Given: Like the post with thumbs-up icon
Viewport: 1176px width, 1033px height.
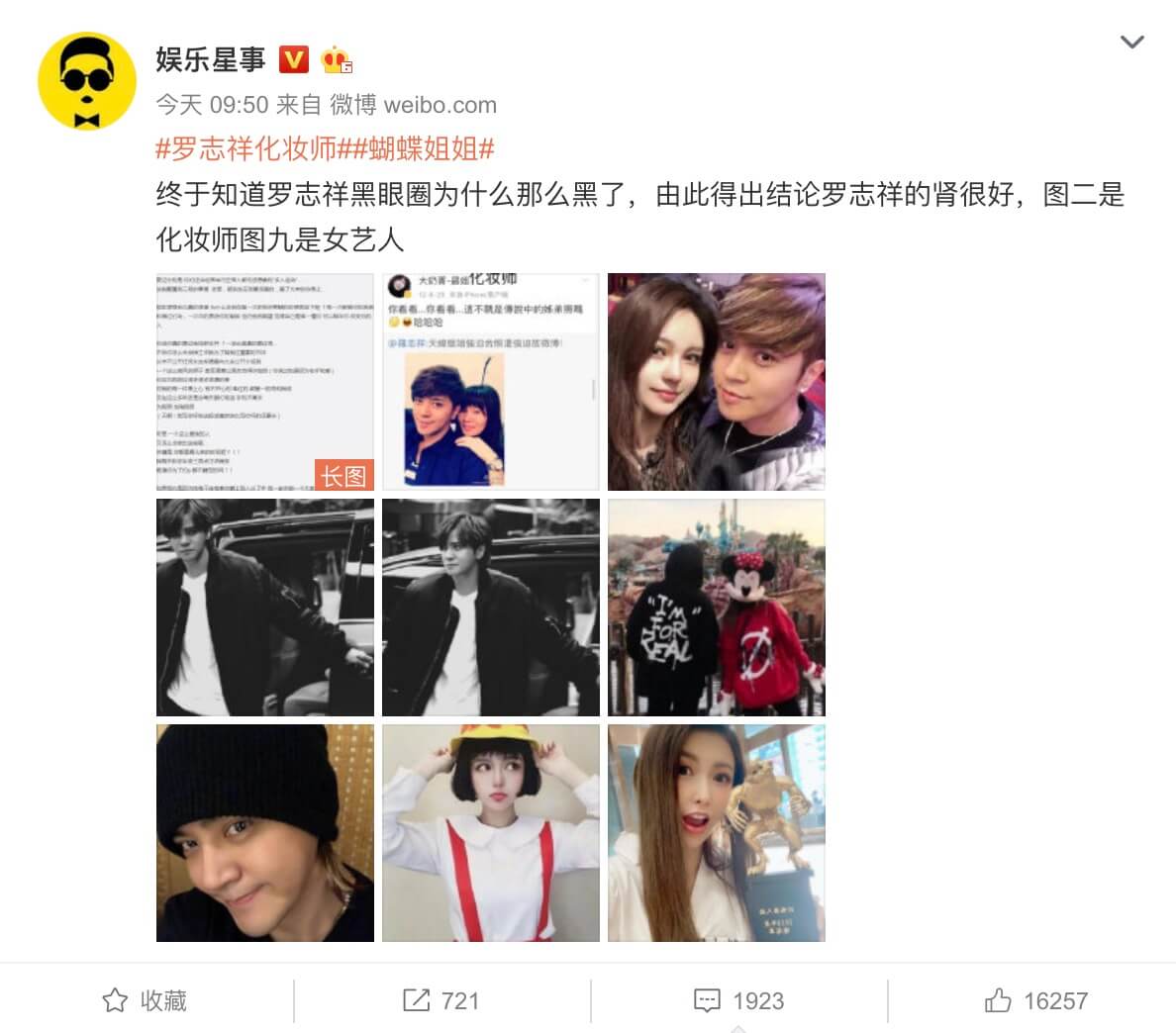Looking at the screenshot, I should click(x=998, y=1000).
